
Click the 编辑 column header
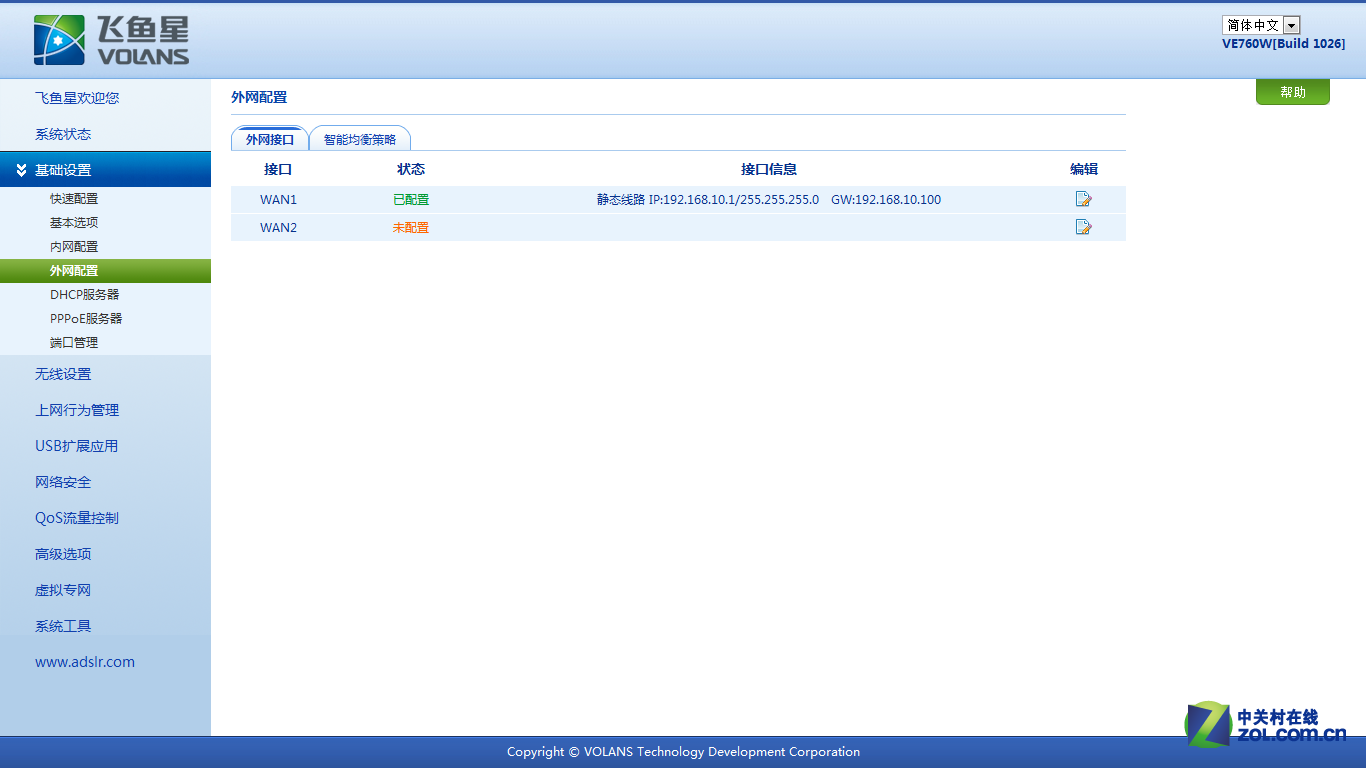pos(1084,170)
